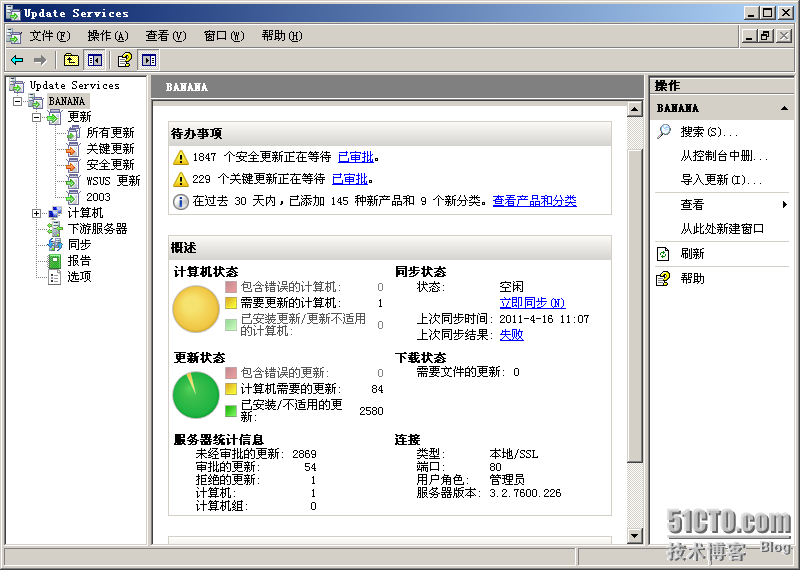
Task: Click the Forward arrow toolbar icon
Action: tap(40, 60)
